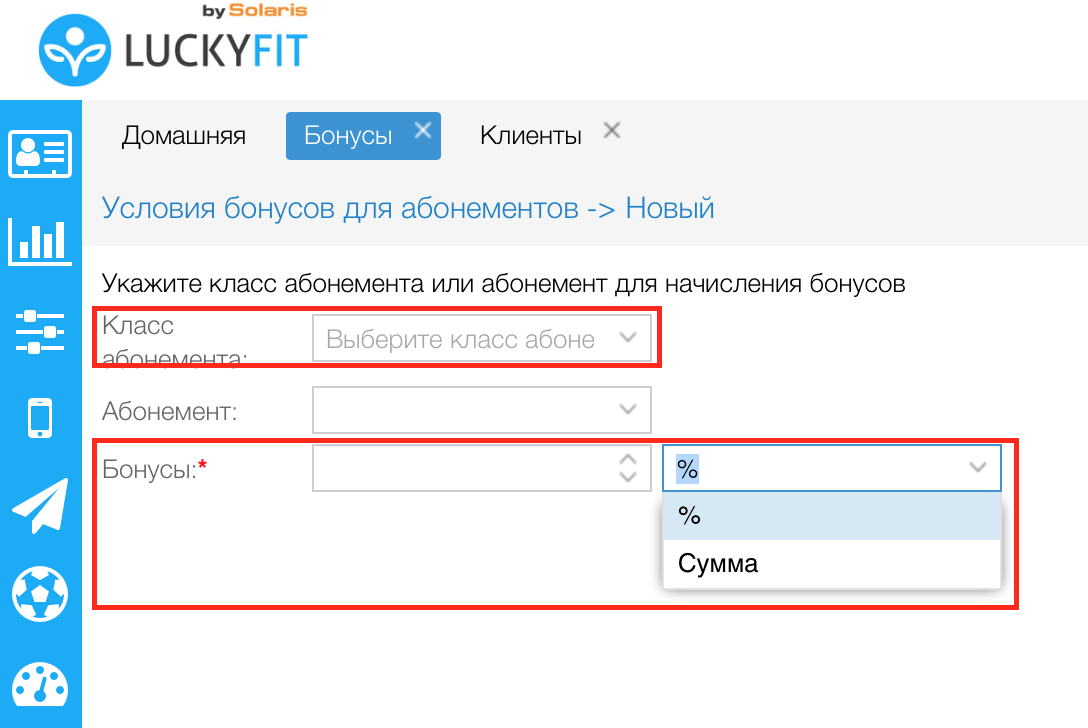This screenshot has height=728, width=1088.
Task: Open the soccer ball sidebar icon
Action: pos(40,593)
